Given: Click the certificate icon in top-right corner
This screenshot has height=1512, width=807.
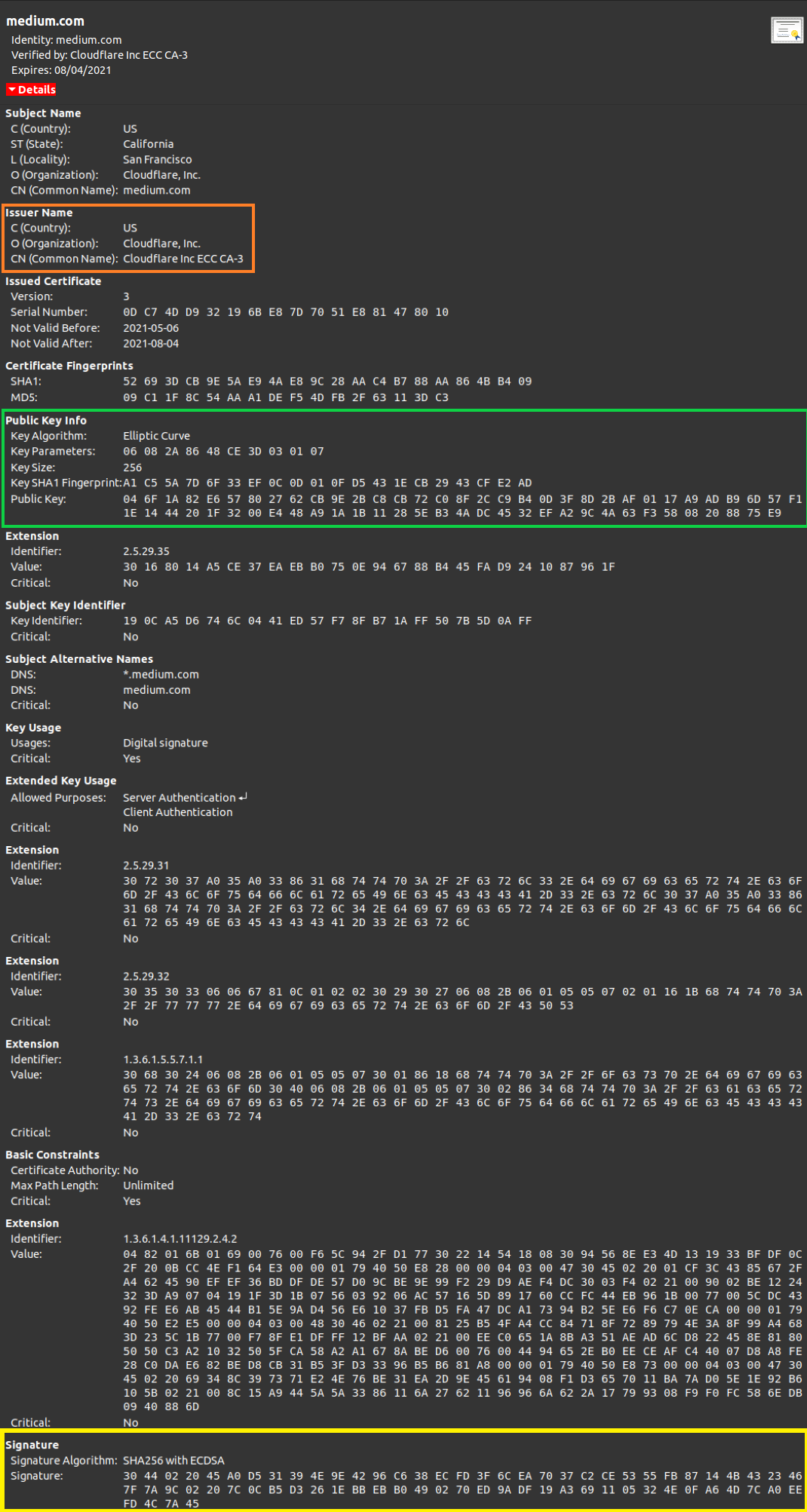Looking at the screenshot, I should click(787, 30).
